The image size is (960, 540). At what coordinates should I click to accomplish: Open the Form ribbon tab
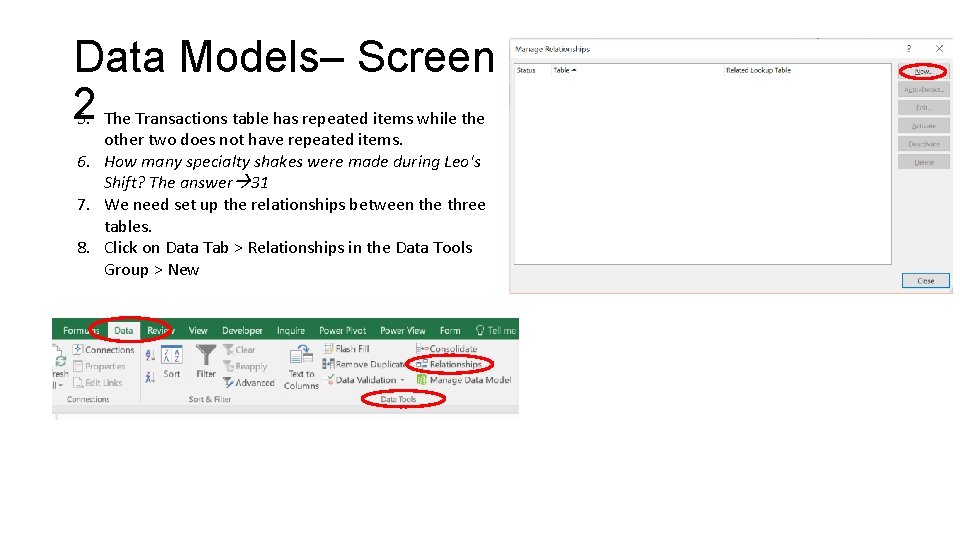pos(450,331)
